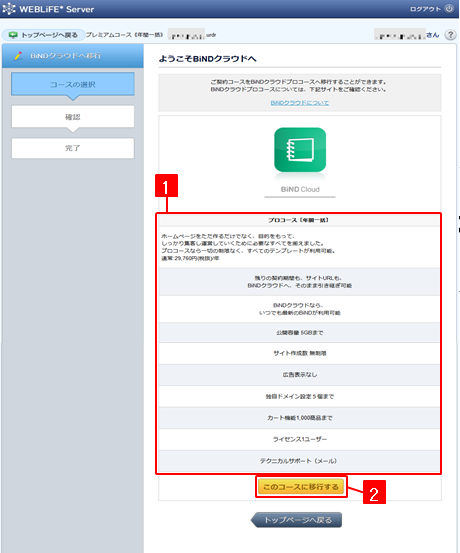Select the 完了 step
This screenshot has height=553, width=460.
point(73,148)
